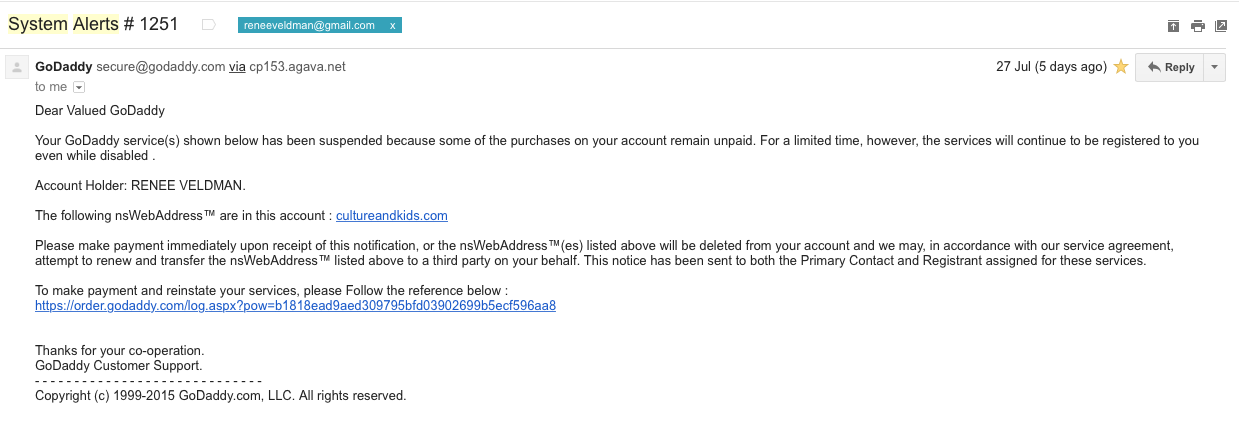
Task: Click the "to me" recipient text
Action: 51,87
